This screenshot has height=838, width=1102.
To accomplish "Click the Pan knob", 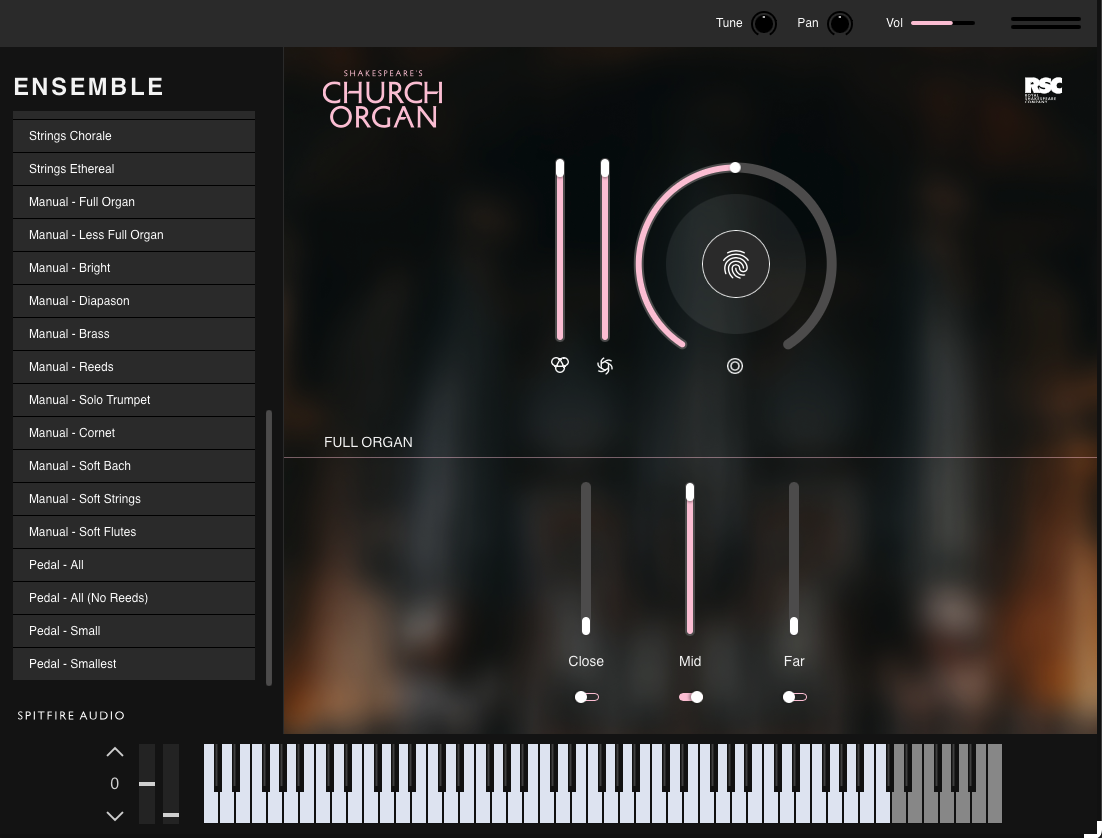I will click(840, 23).
